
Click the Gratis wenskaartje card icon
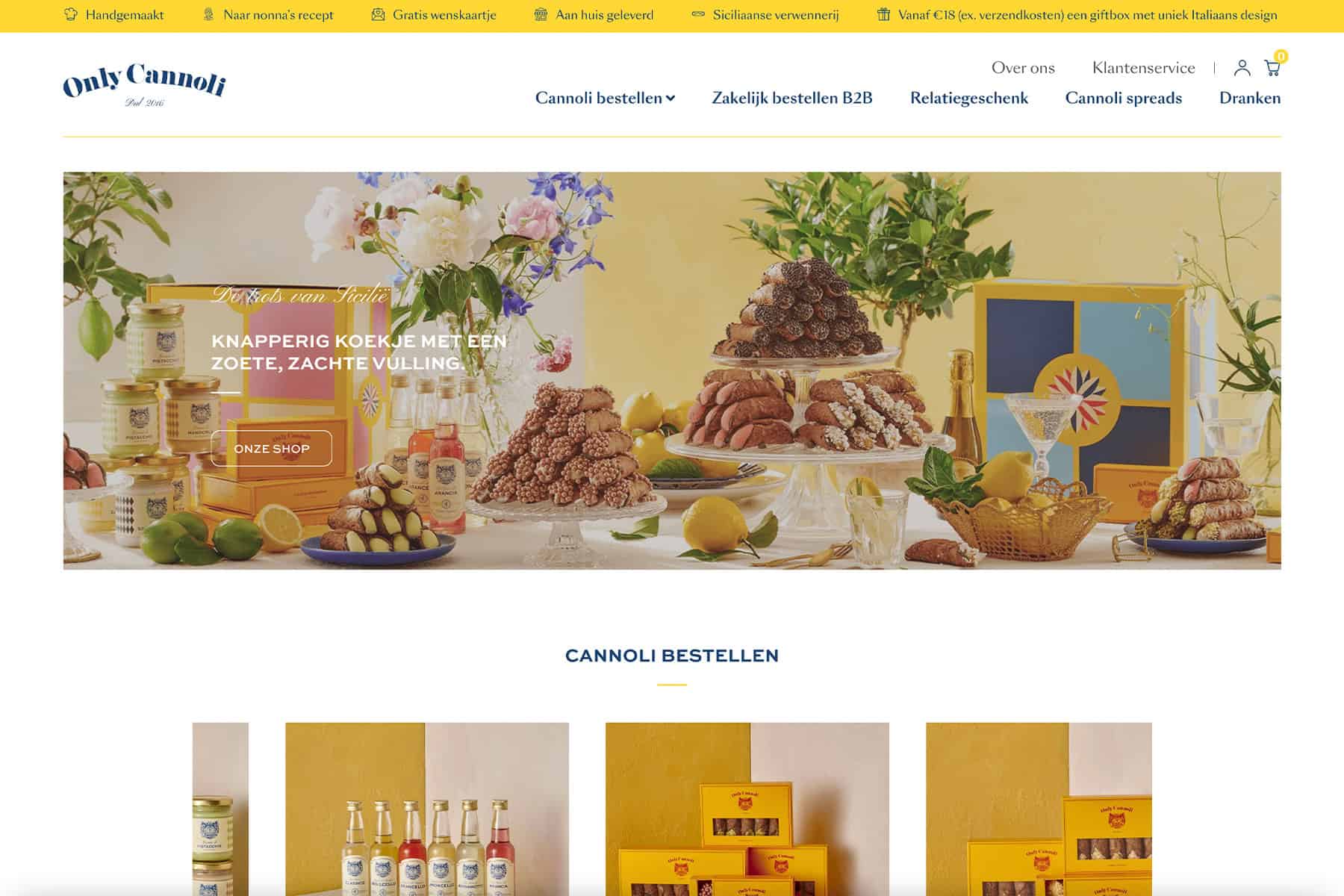(x=379, y=14)
